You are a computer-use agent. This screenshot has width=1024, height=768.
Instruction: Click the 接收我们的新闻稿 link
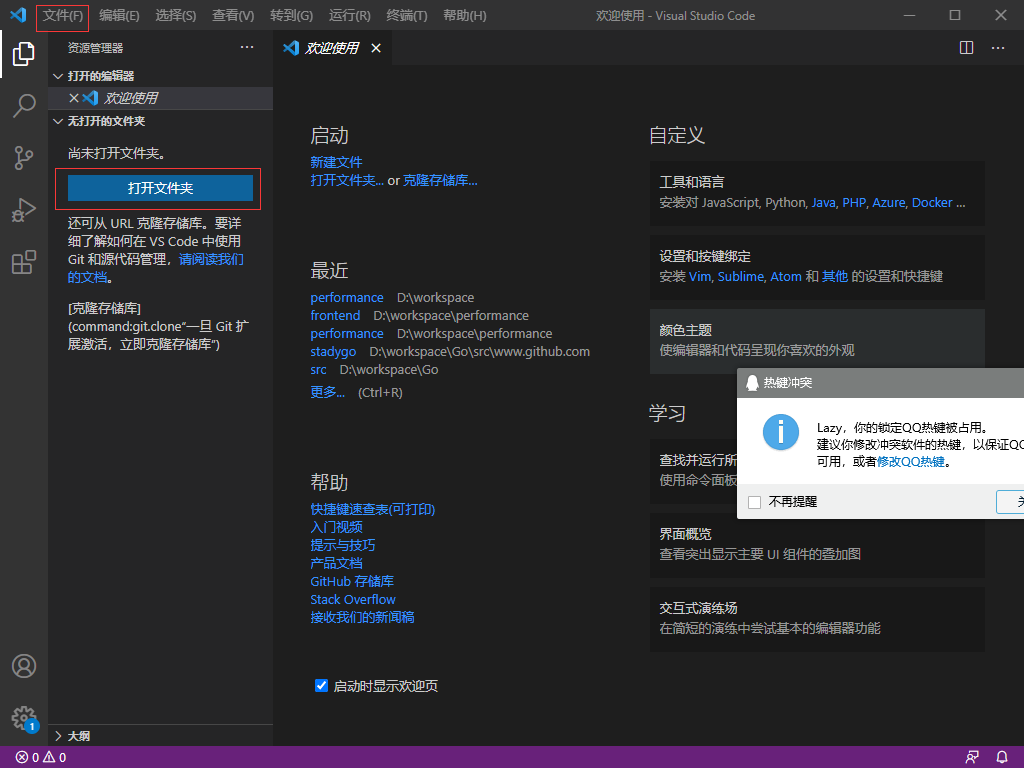[x=362, y=617]
